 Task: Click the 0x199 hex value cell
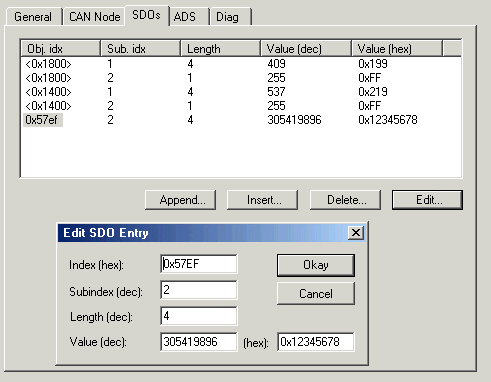click(x=373, y=64)
